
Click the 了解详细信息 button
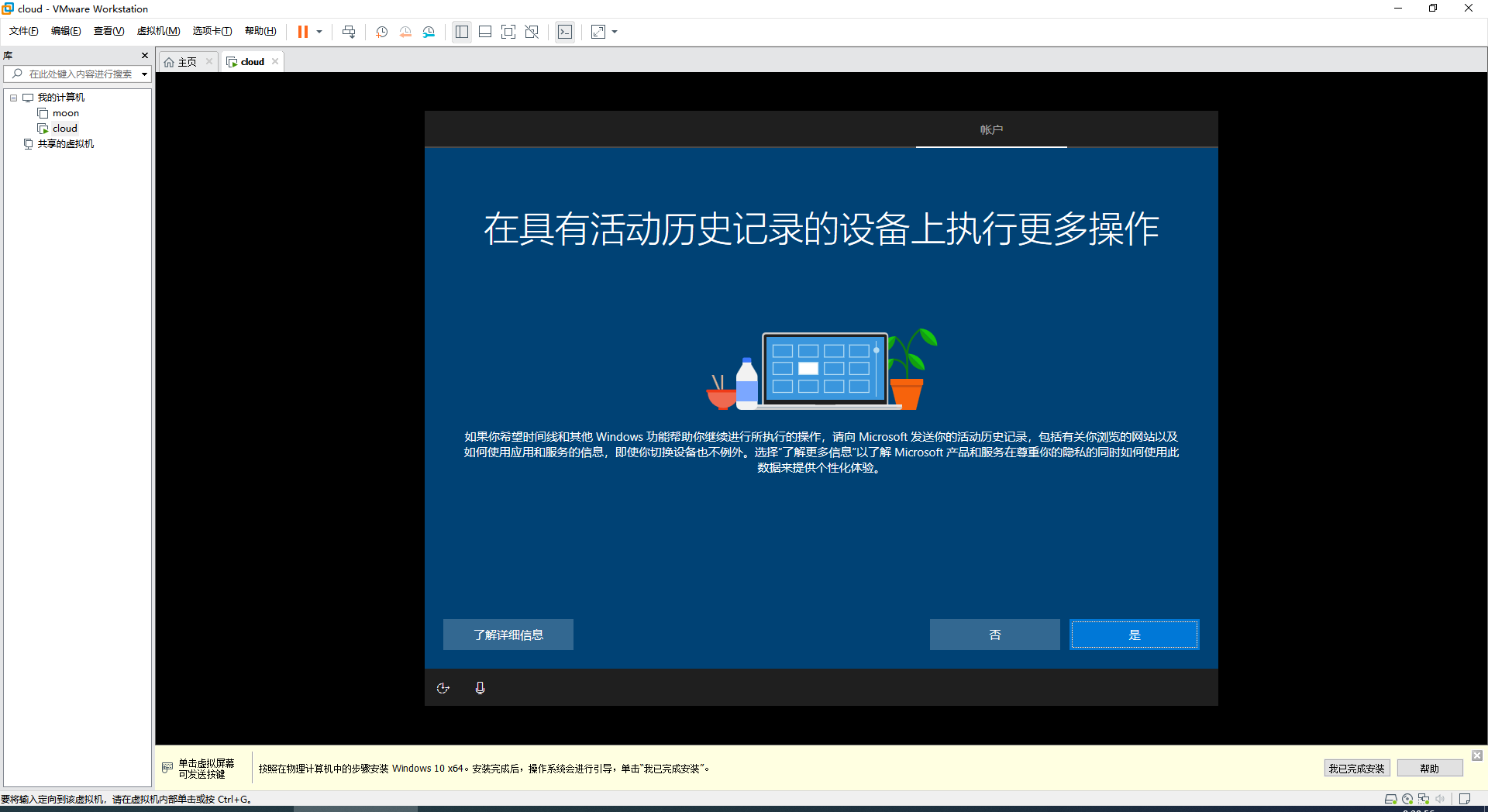click(508, 635)
